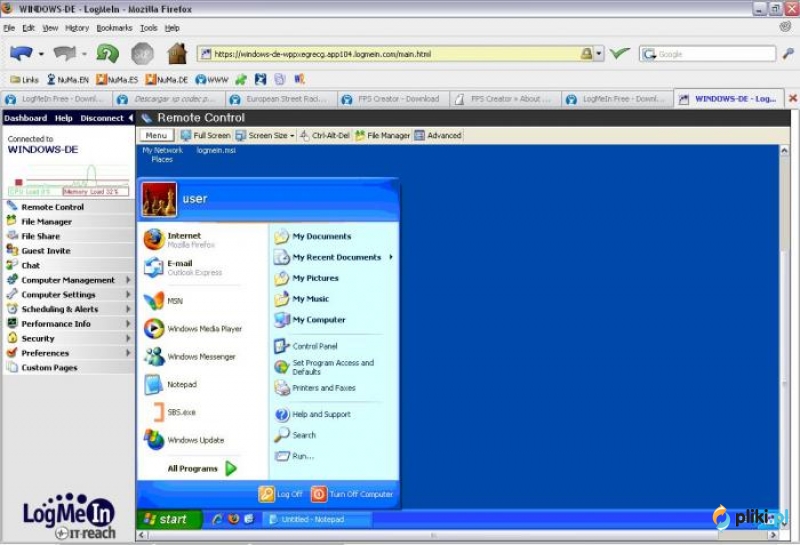
Task: Send Ctrl-Alt-Del to remote computer
Action: click(x=324, y=135)
